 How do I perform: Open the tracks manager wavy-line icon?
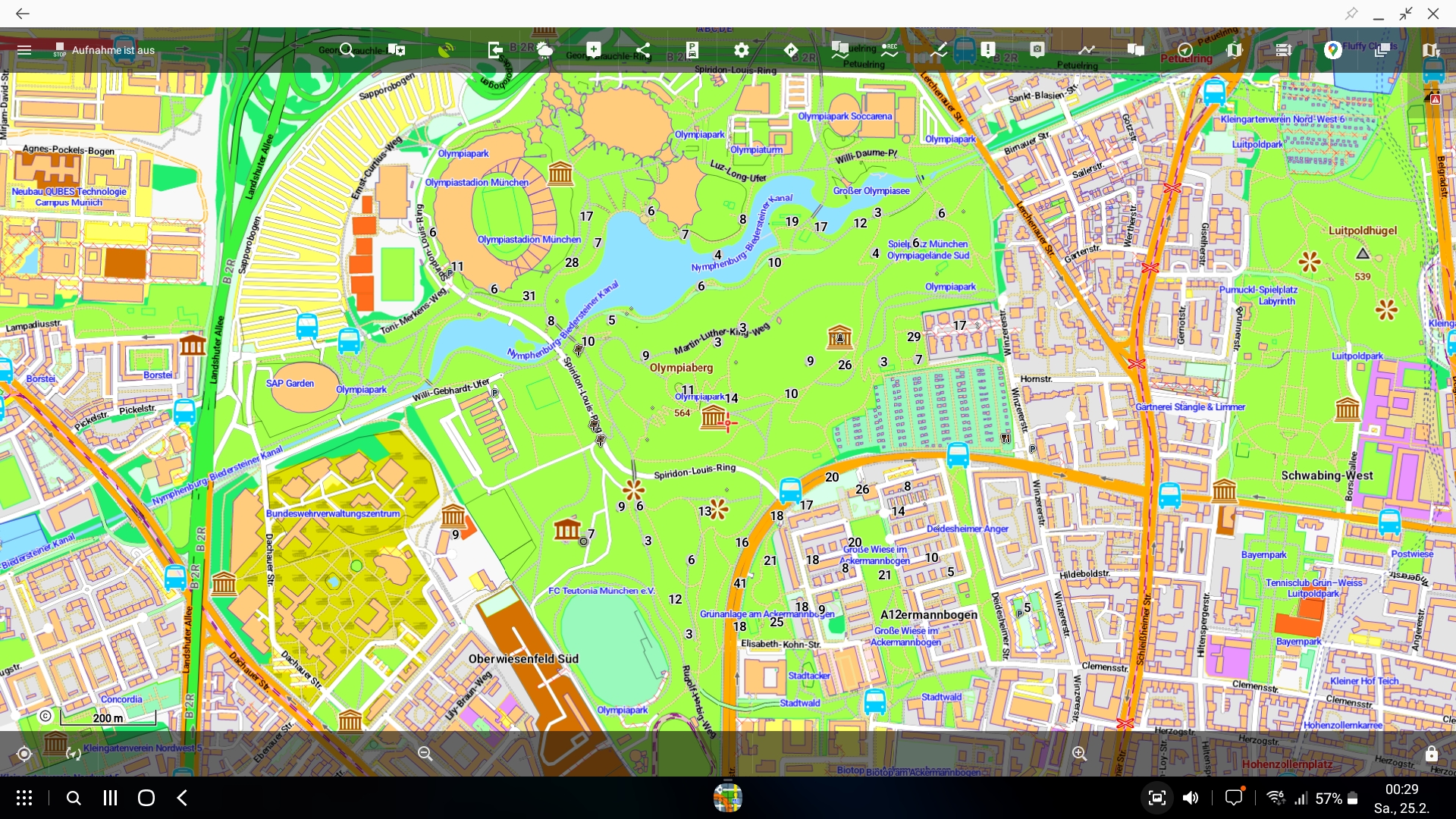840,50
